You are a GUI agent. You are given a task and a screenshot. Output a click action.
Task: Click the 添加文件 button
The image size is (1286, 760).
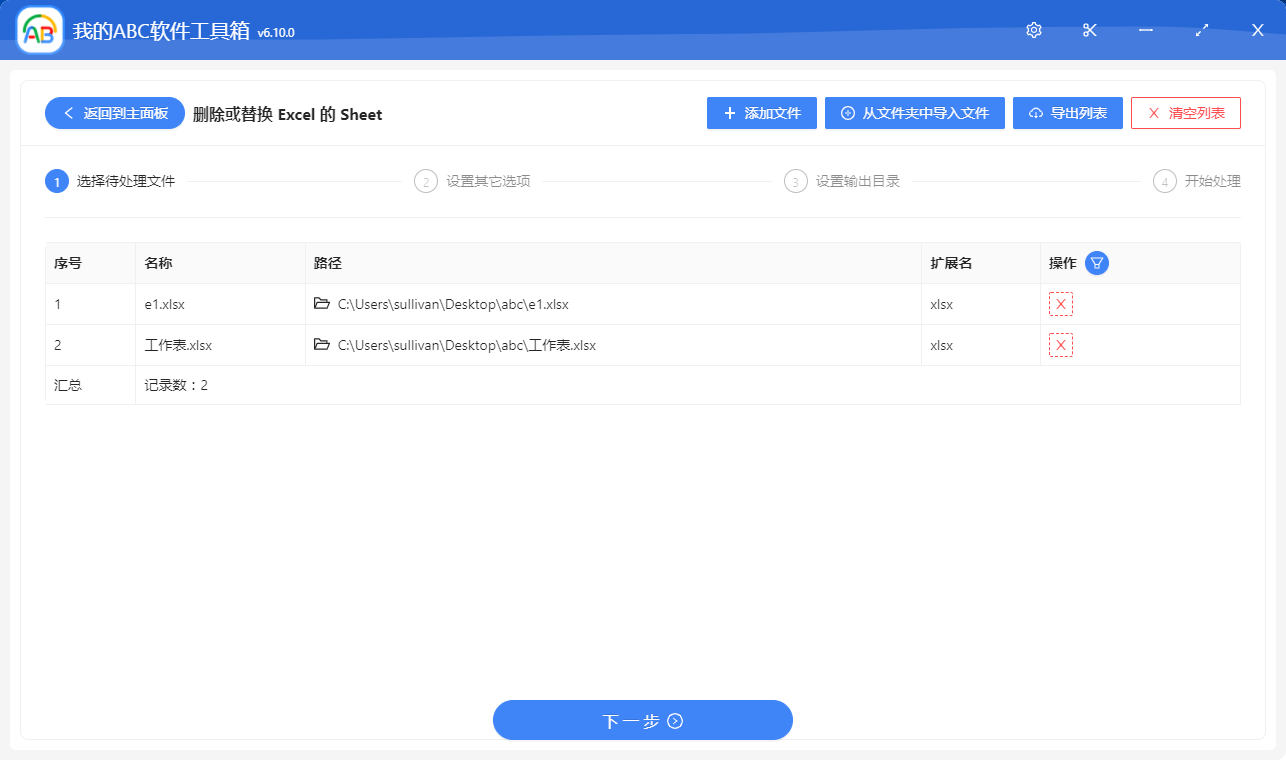762,113
